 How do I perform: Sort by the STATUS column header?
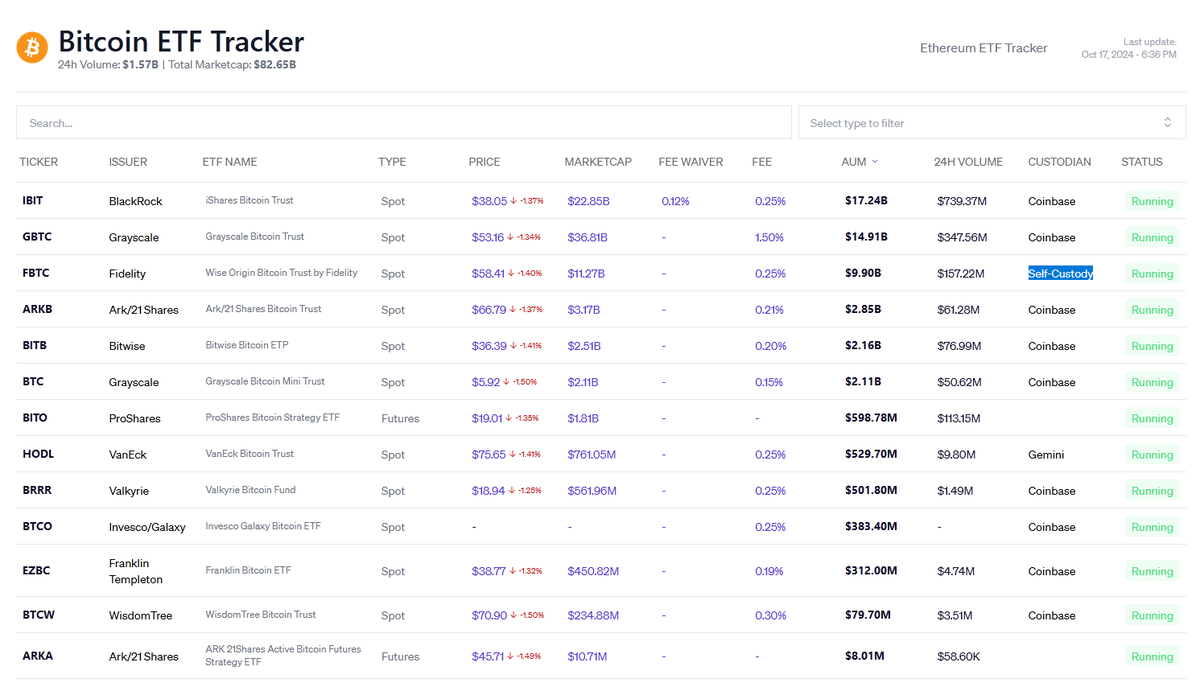pos(1142,162)
